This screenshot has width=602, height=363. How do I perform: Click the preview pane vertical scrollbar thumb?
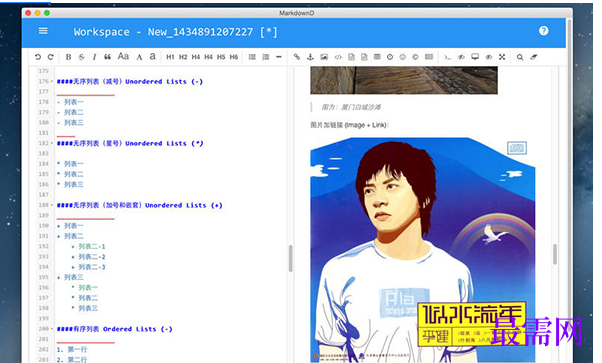pyautogui.click(x=555, y=254)
